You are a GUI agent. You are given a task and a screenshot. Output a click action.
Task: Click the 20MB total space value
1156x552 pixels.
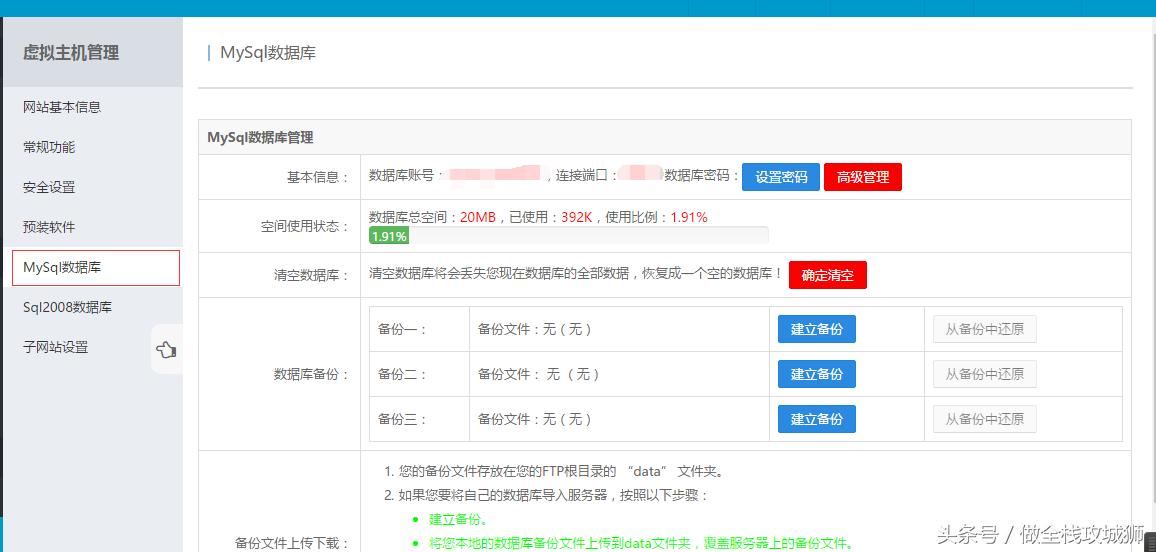coord(478,217)
